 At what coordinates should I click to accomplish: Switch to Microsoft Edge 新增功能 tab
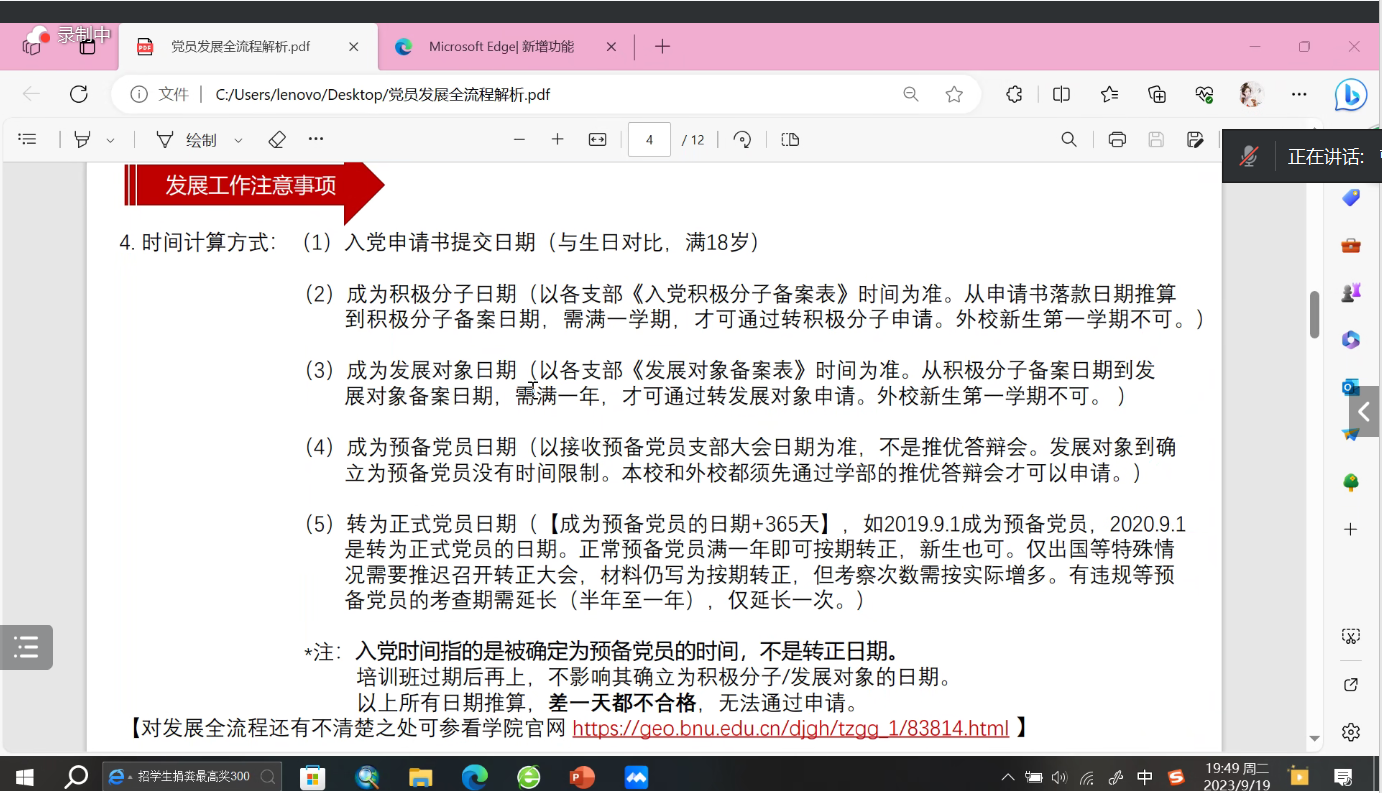click(x=500, y=47)
